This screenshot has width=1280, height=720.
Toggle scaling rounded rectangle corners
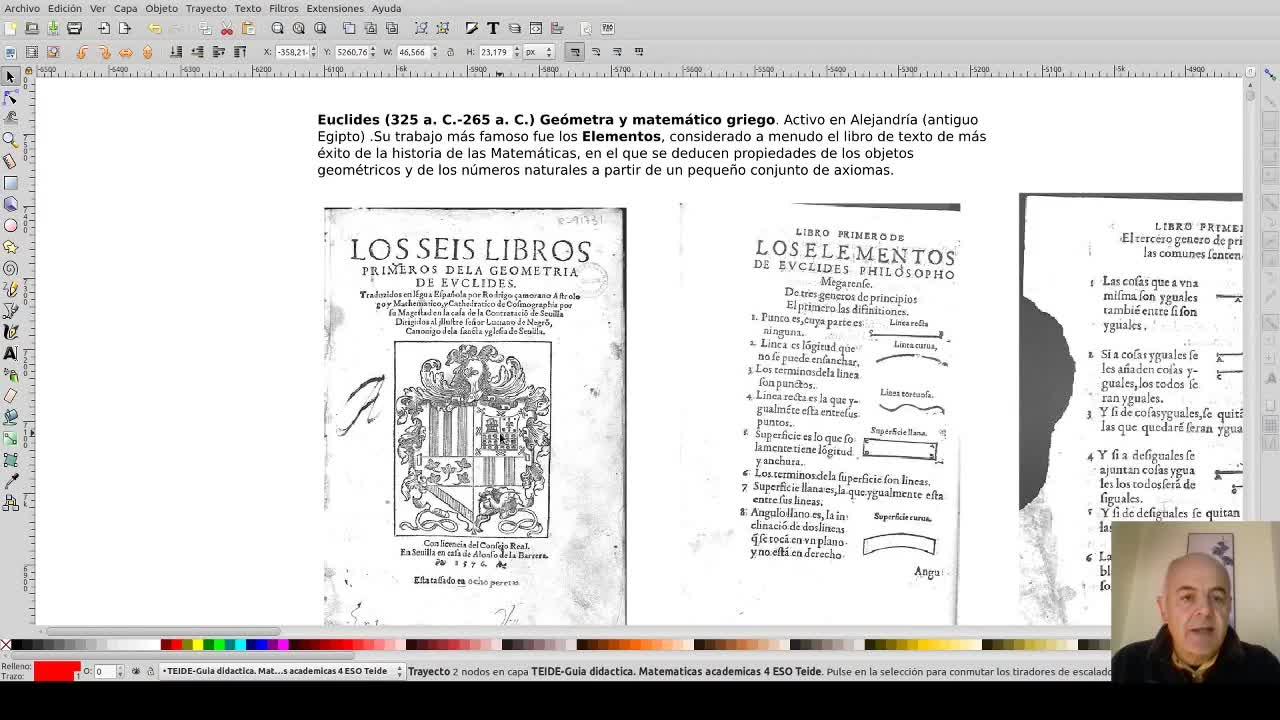tap(596, 52)
